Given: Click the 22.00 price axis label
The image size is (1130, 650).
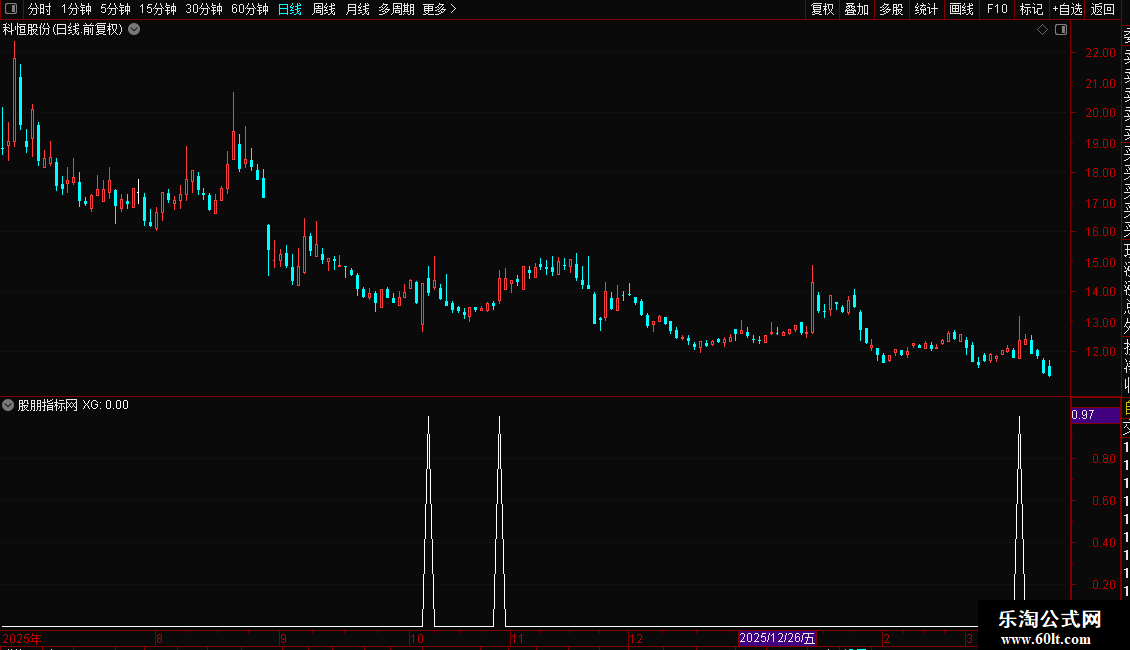Looking at the screenshot, I should click(1100, 53).
